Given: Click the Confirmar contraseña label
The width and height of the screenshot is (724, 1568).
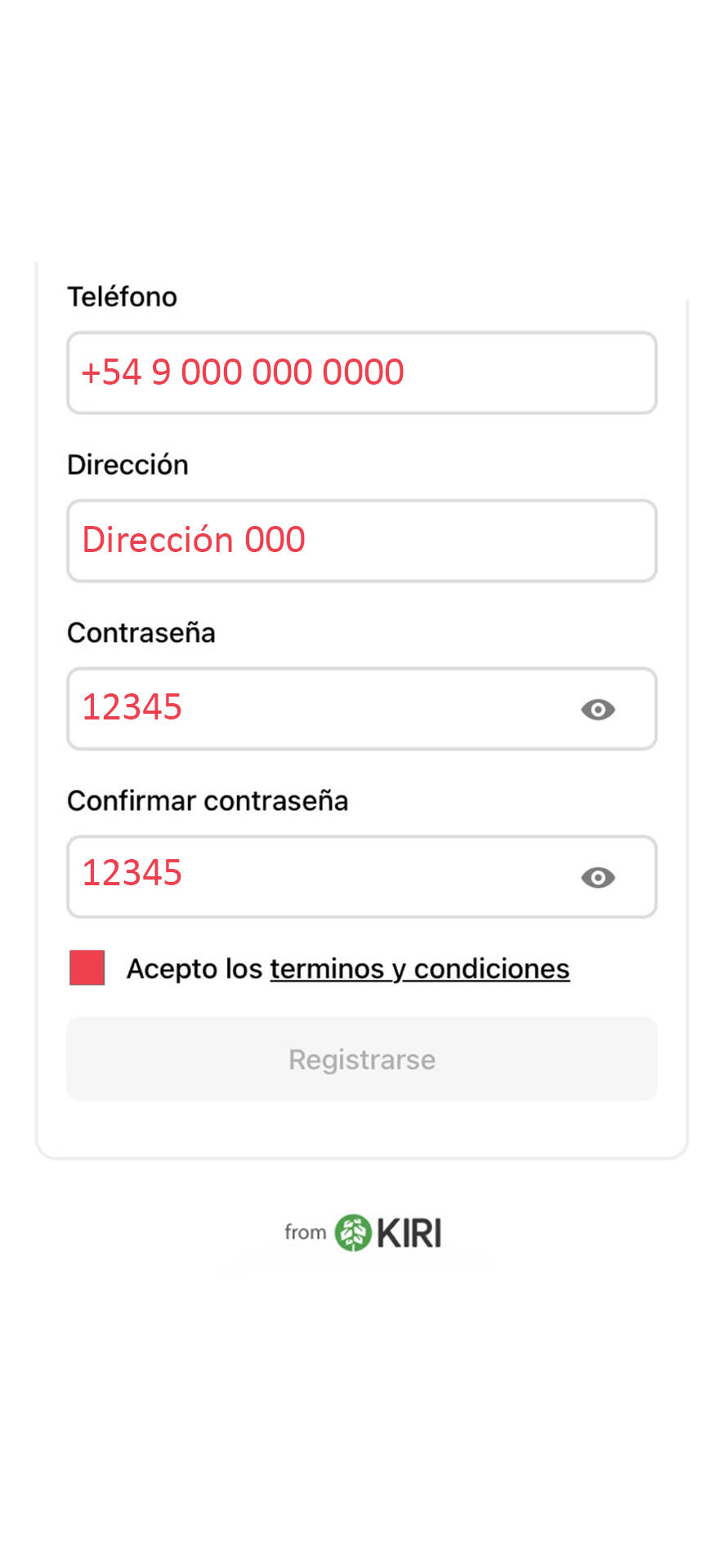Looking at the screenshot, I should click(x=208, y=801).
